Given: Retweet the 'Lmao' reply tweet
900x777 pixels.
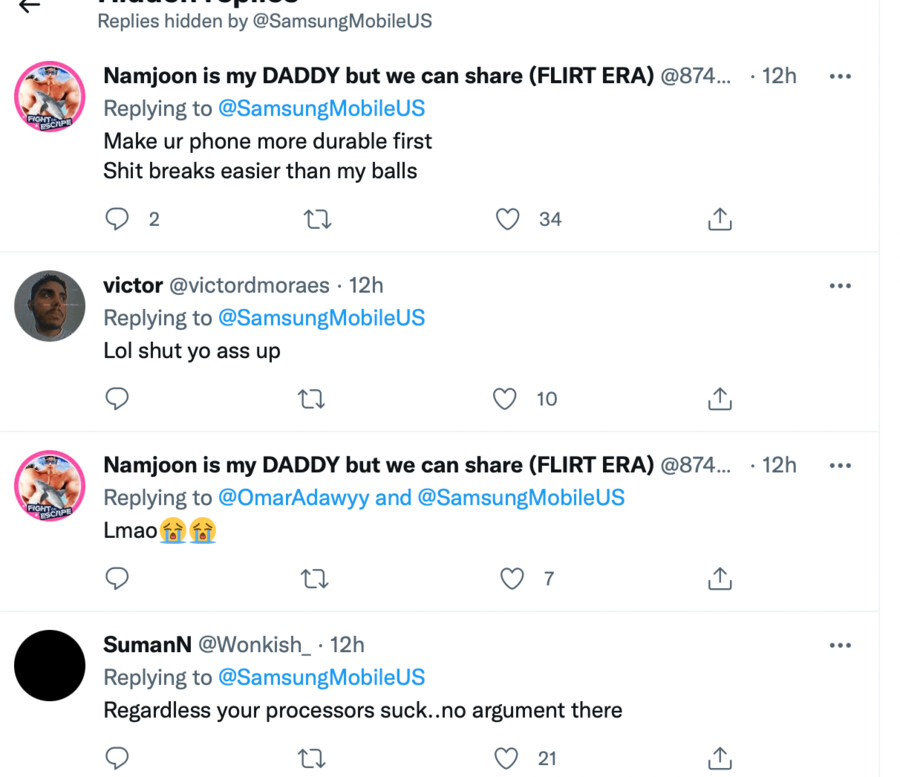Looking at the screenshot, I should [x=314, y=578].
